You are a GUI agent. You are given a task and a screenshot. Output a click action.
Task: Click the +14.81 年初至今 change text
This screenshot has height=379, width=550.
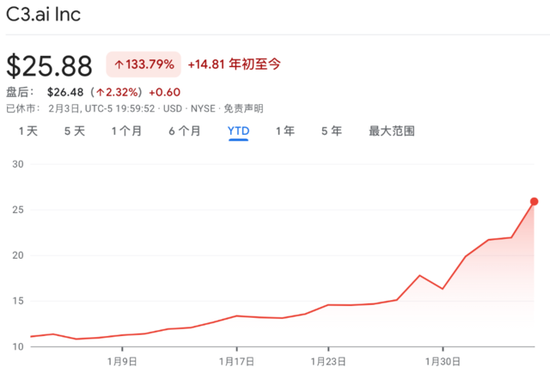click(234, 64)
